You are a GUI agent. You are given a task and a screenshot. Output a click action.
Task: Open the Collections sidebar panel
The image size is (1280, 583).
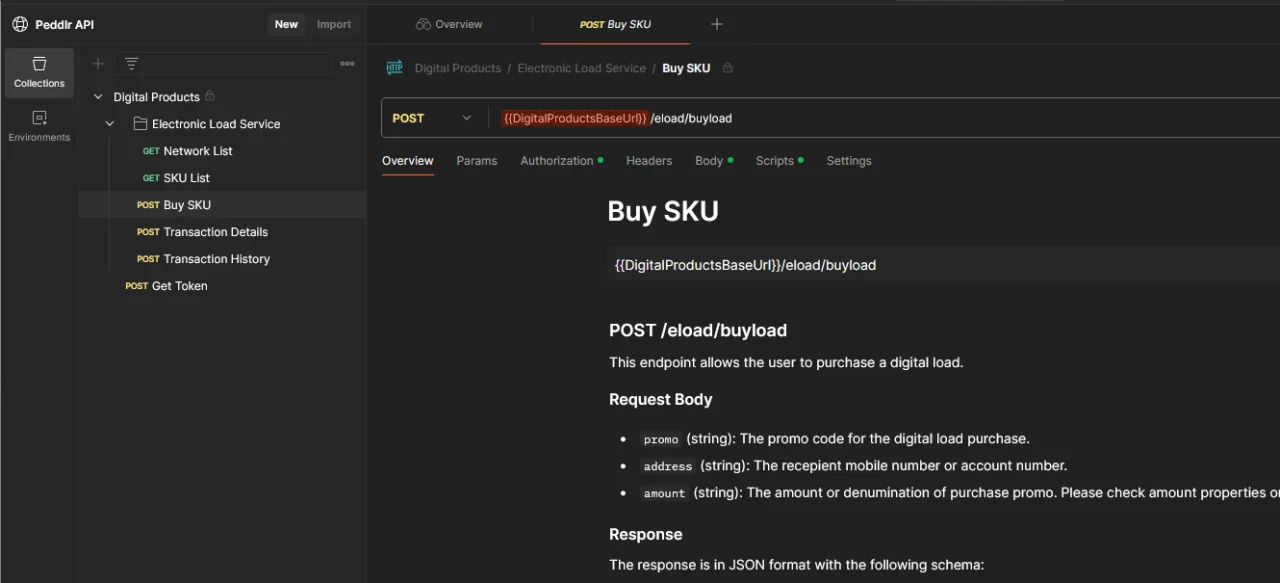[39, 73]
